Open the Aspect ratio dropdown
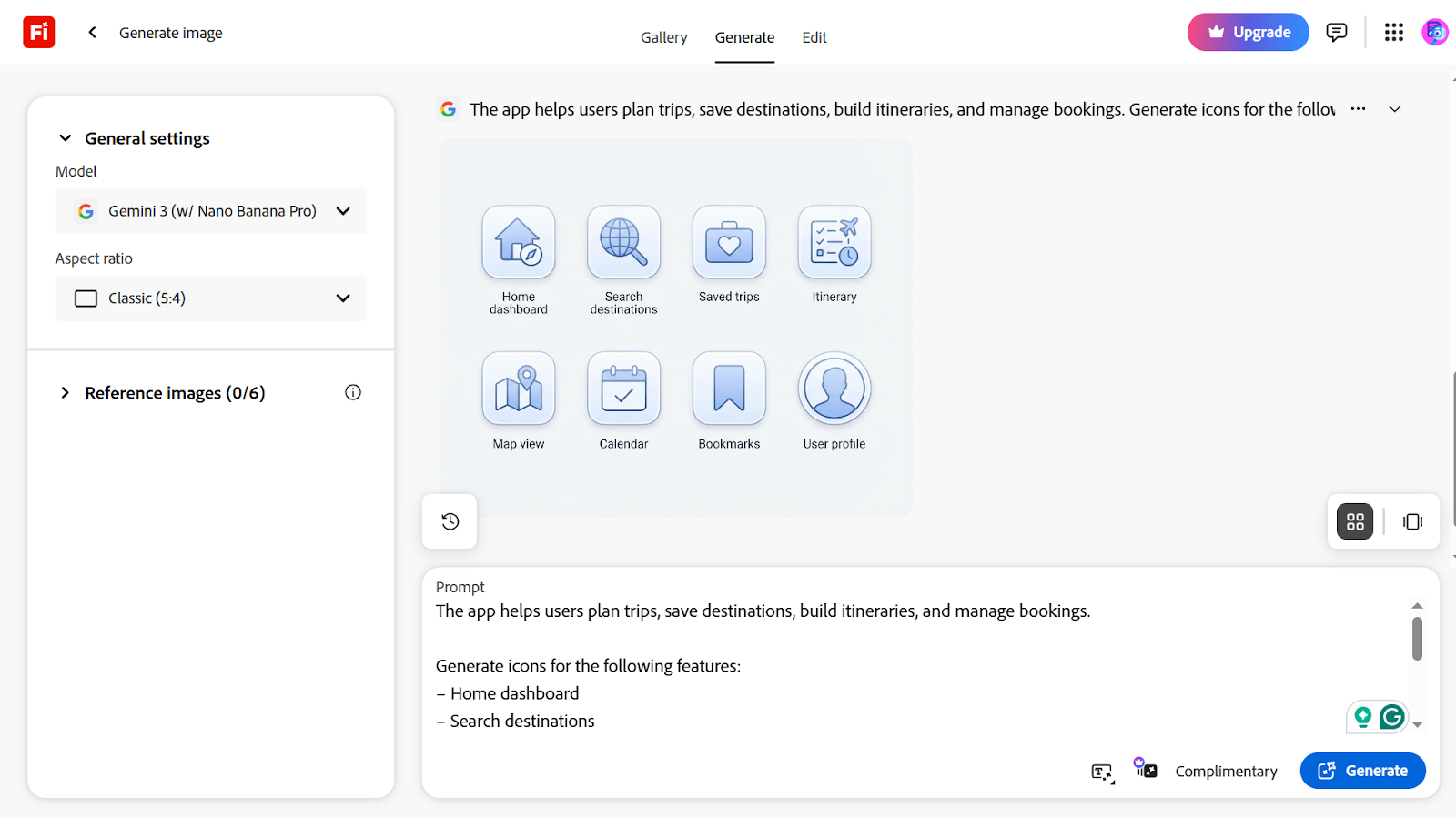This screenshot has width=1456, height=818. [211, 298]
